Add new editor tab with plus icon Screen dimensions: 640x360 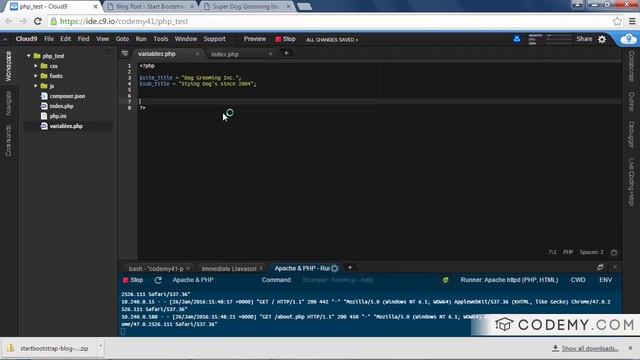coord(286,53)
